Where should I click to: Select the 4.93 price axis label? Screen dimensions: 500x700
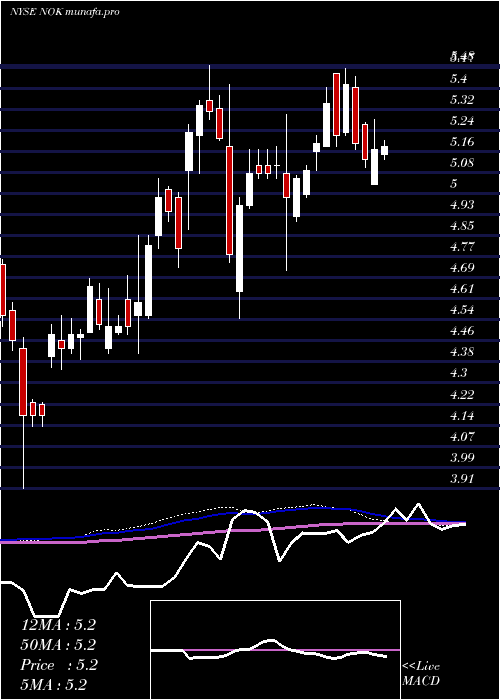(x=462, y=205)
